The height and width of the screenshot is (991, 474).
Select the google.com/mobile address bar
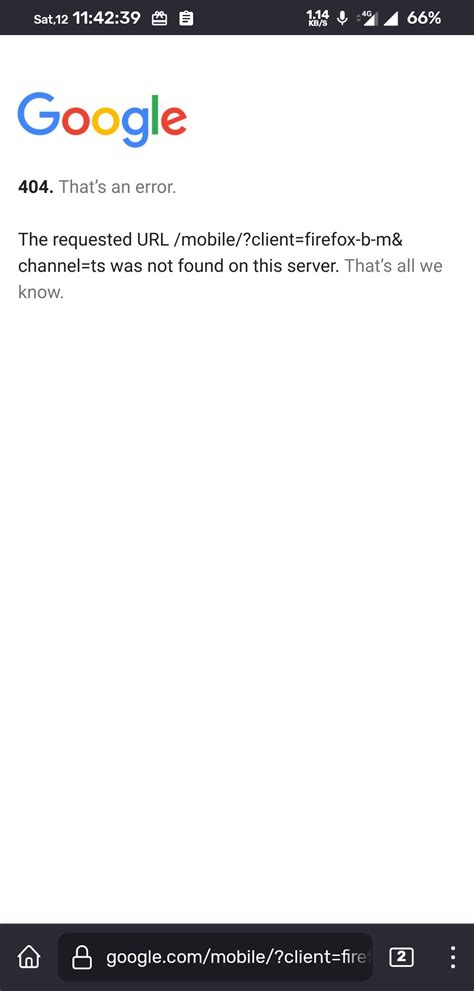point(215,958)
